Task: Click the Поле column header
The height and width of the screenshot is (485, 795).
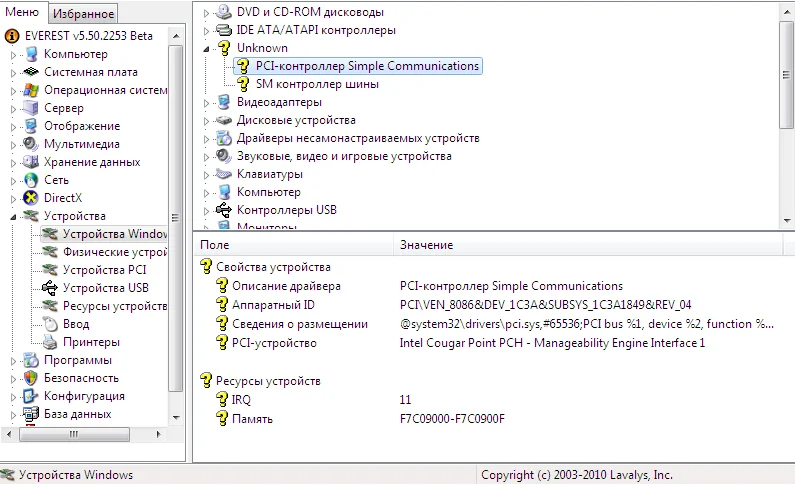Action: (x=293, y=245)
